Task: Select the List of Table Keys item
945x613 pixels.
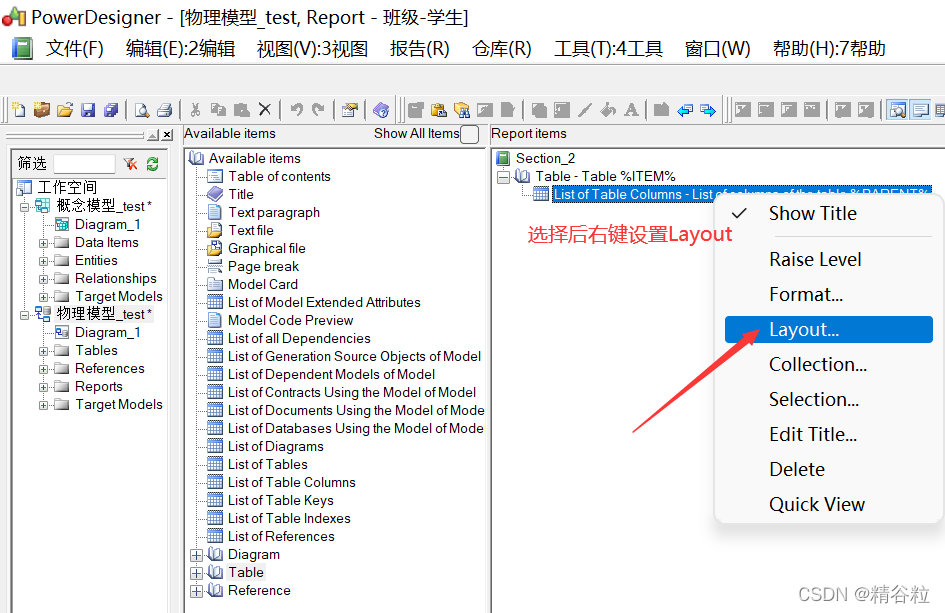Action: click(x=280, y=500)
